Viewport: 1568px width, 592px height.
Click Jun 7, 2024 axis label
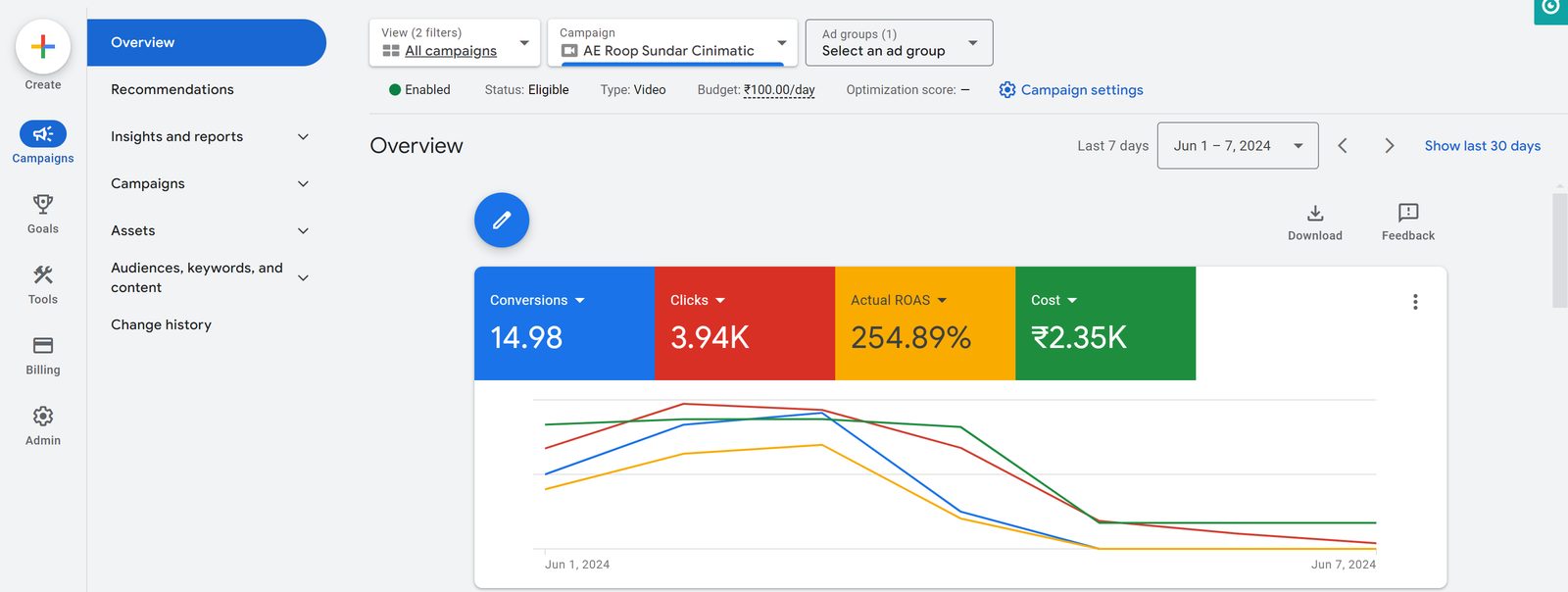click(x=1344, y=565)
